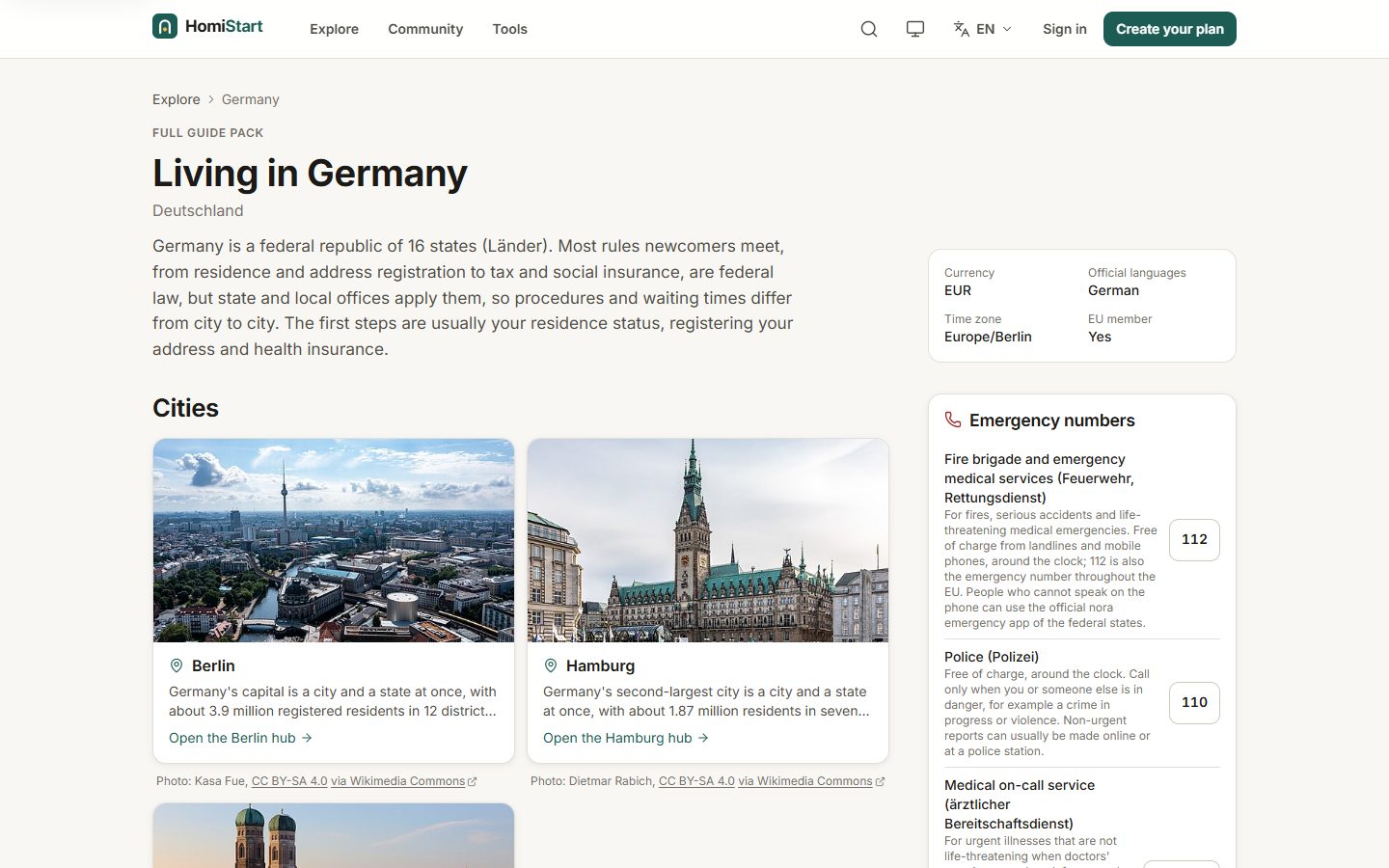Call the 112 emergency number button
The width and height of the screenshot is (1389, 868).
pos(1194,540)
